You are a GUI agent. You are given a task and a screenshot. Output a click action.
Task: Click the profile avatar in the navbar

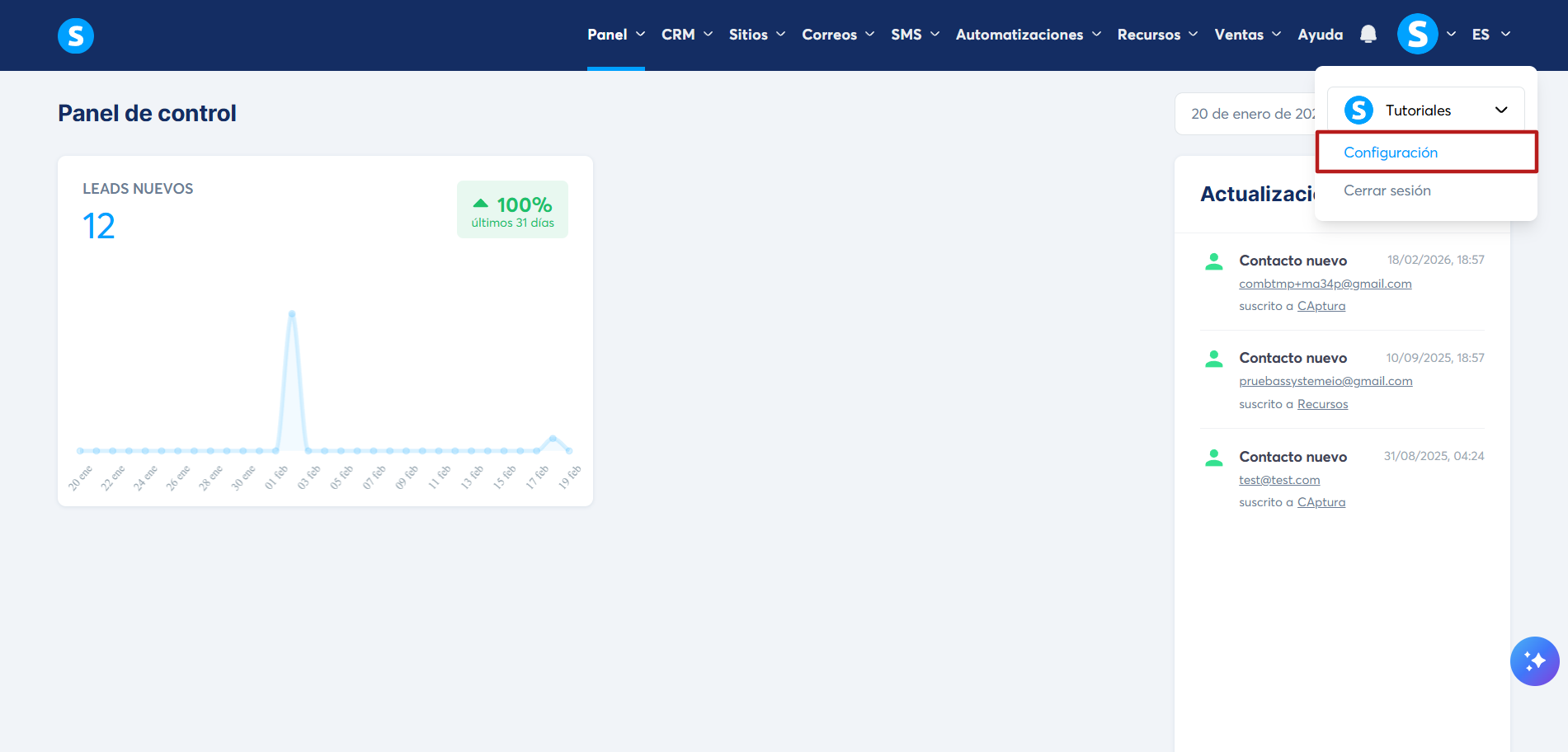tap(1417, 34)
